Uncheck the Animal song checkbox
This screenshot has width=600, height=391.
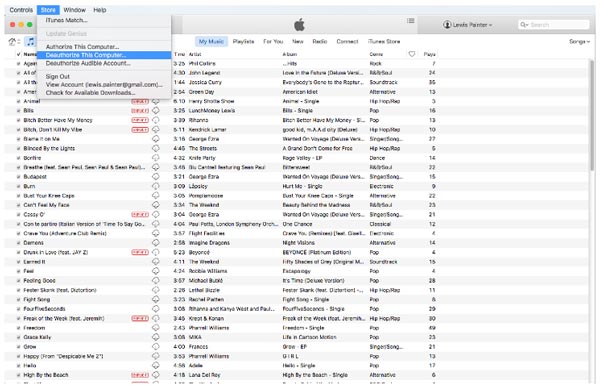point(18,101)
